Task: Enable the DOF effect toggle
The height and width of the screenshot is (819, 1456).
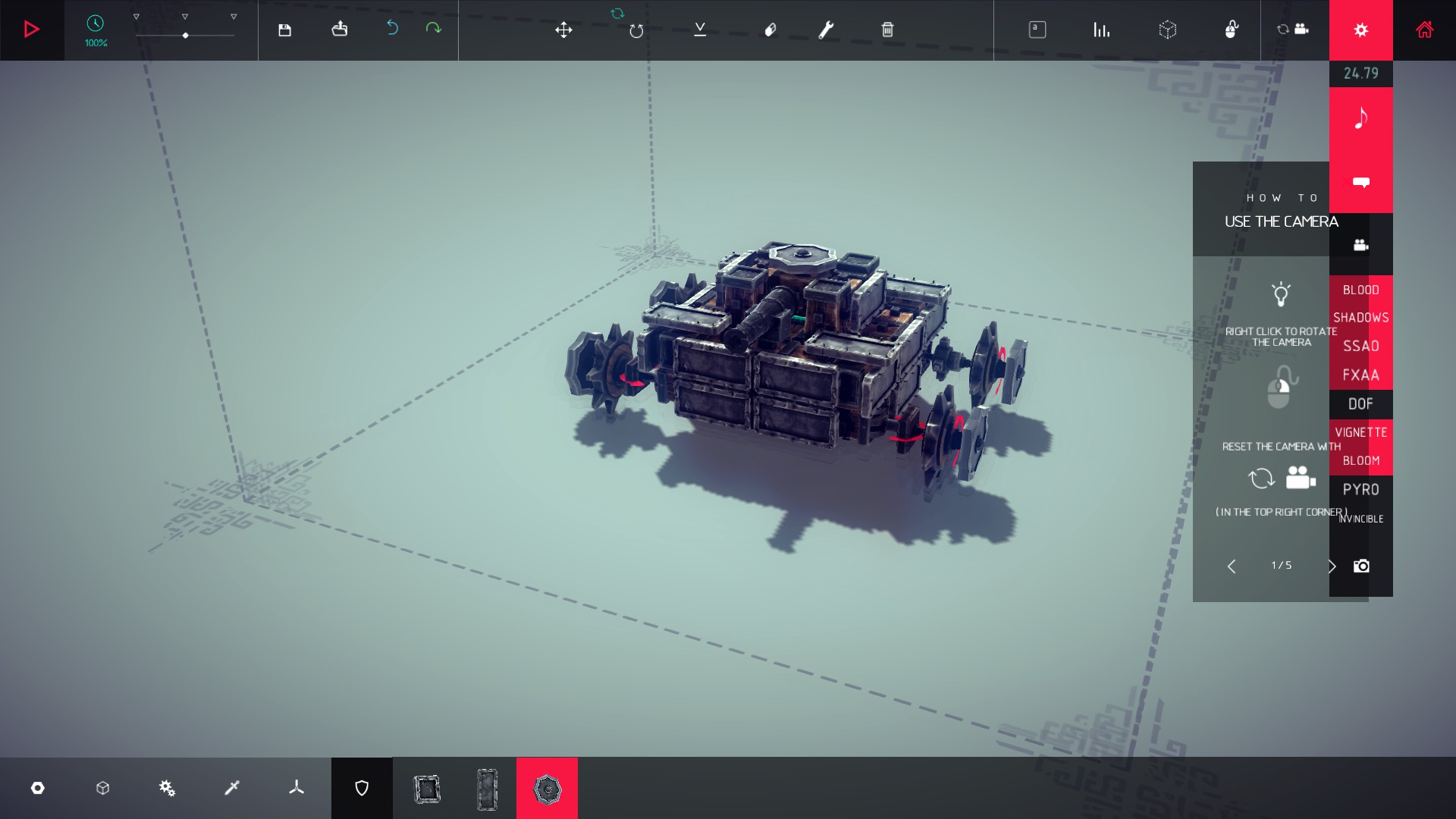Action: tap(1360, 404)
